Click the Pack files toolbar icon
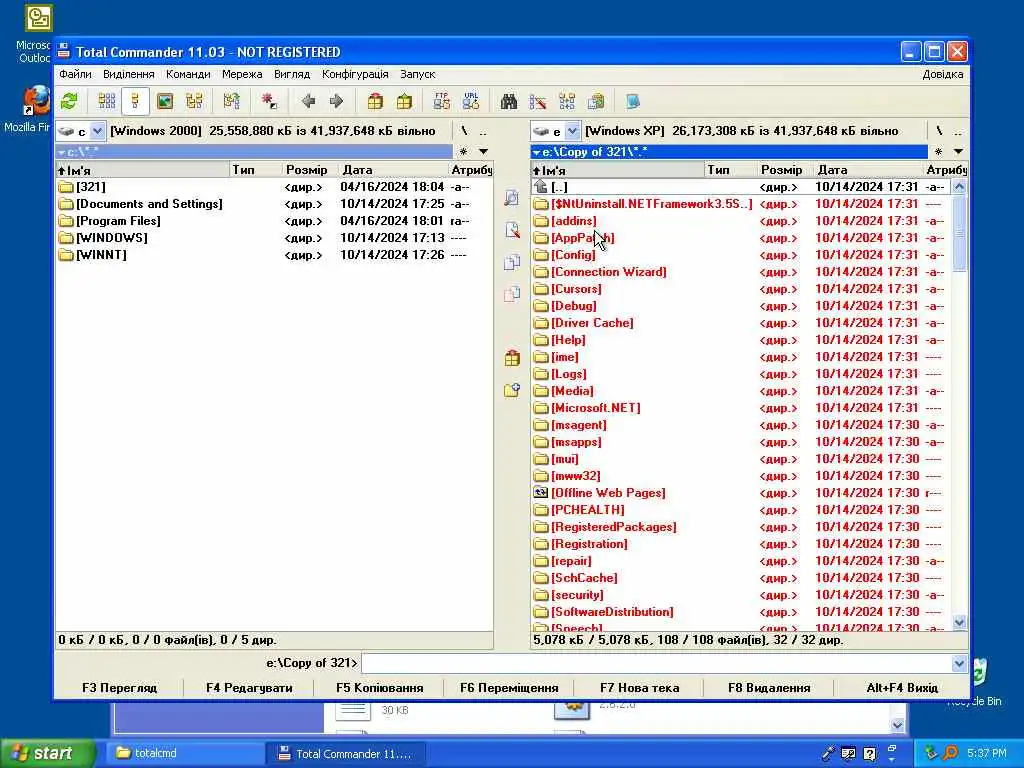 [x=375, y=101]
